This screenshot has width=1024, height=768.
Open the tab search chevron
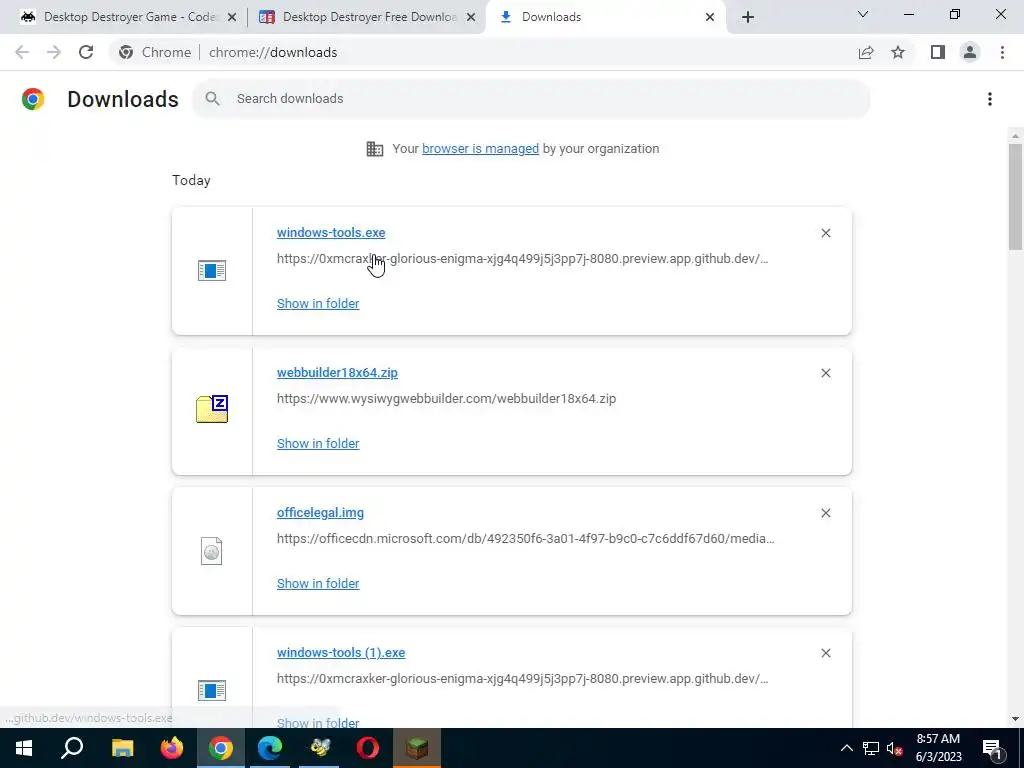863,14
